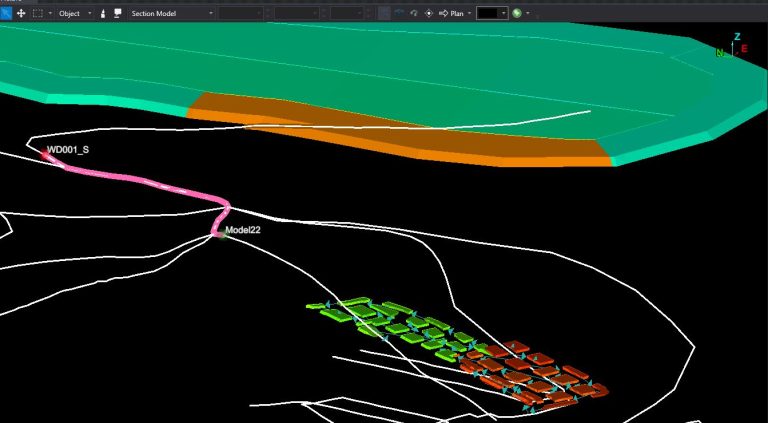
Task: Click the green globe icon
Action: (517, 13)
